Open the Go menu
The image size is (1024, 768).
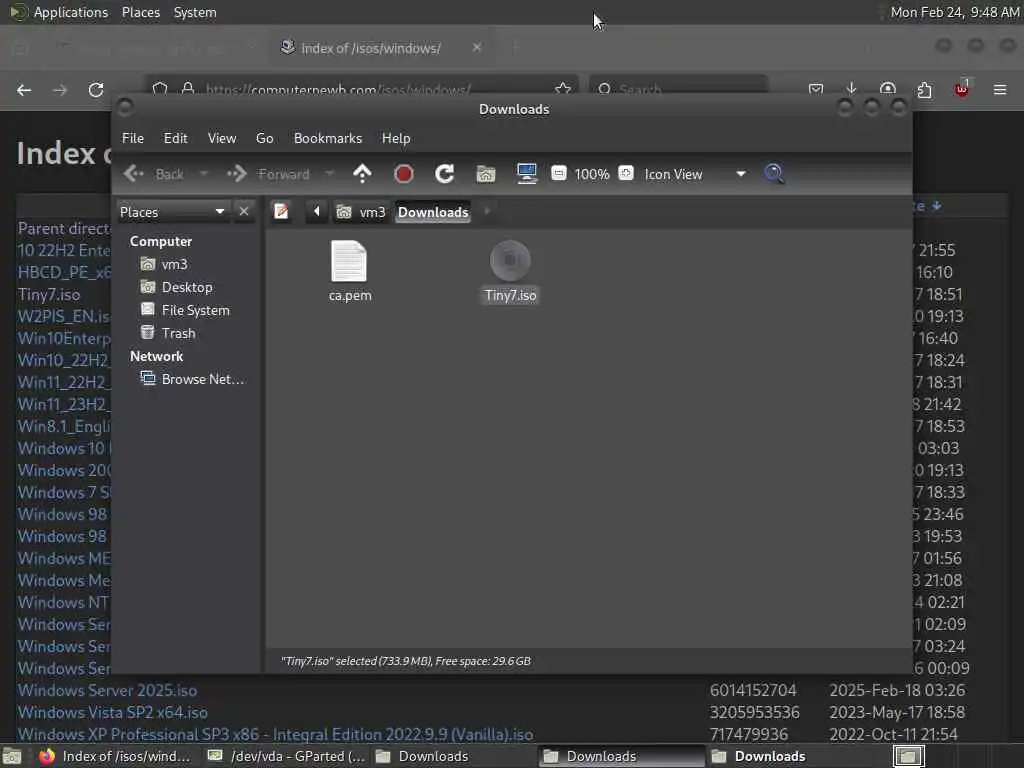(264, 138)
